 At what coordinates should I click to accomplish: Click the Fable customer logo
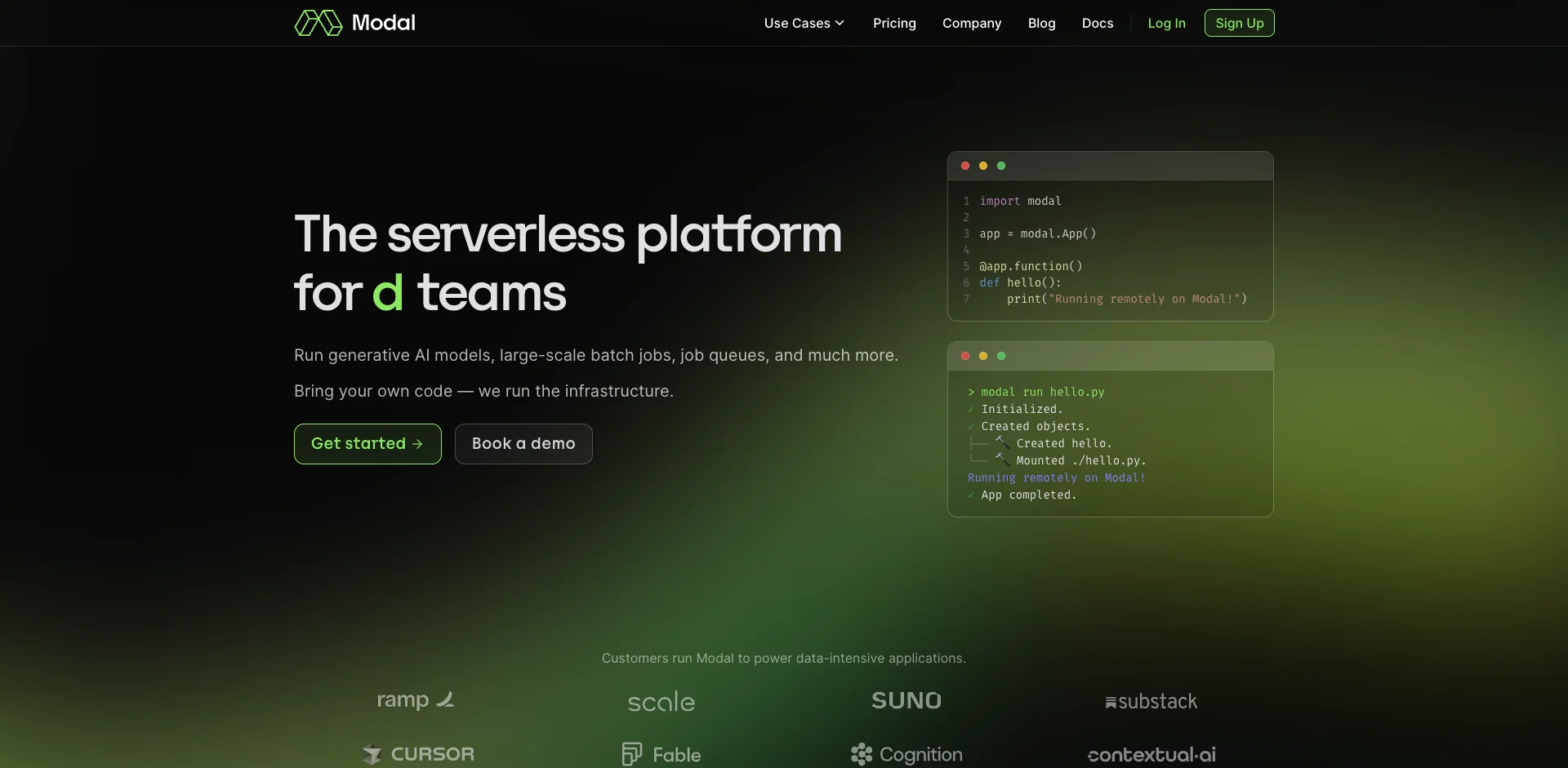(x=661, y=754)
